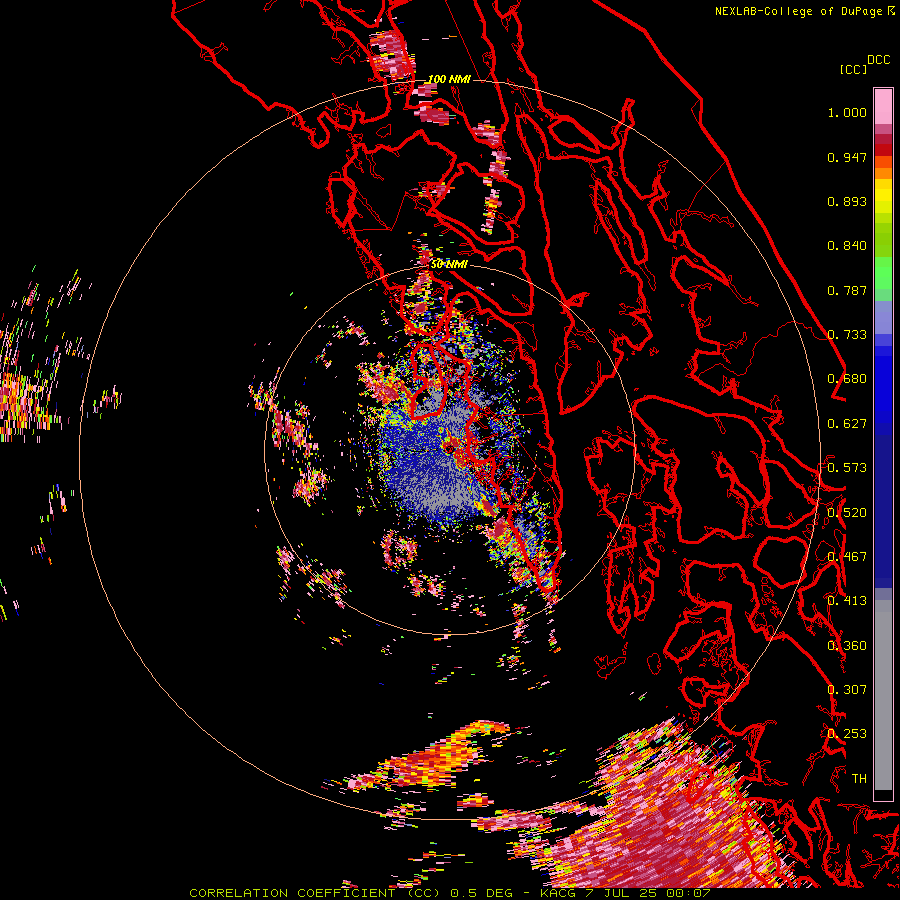Select the 0.680 scale value

(847, 379)
